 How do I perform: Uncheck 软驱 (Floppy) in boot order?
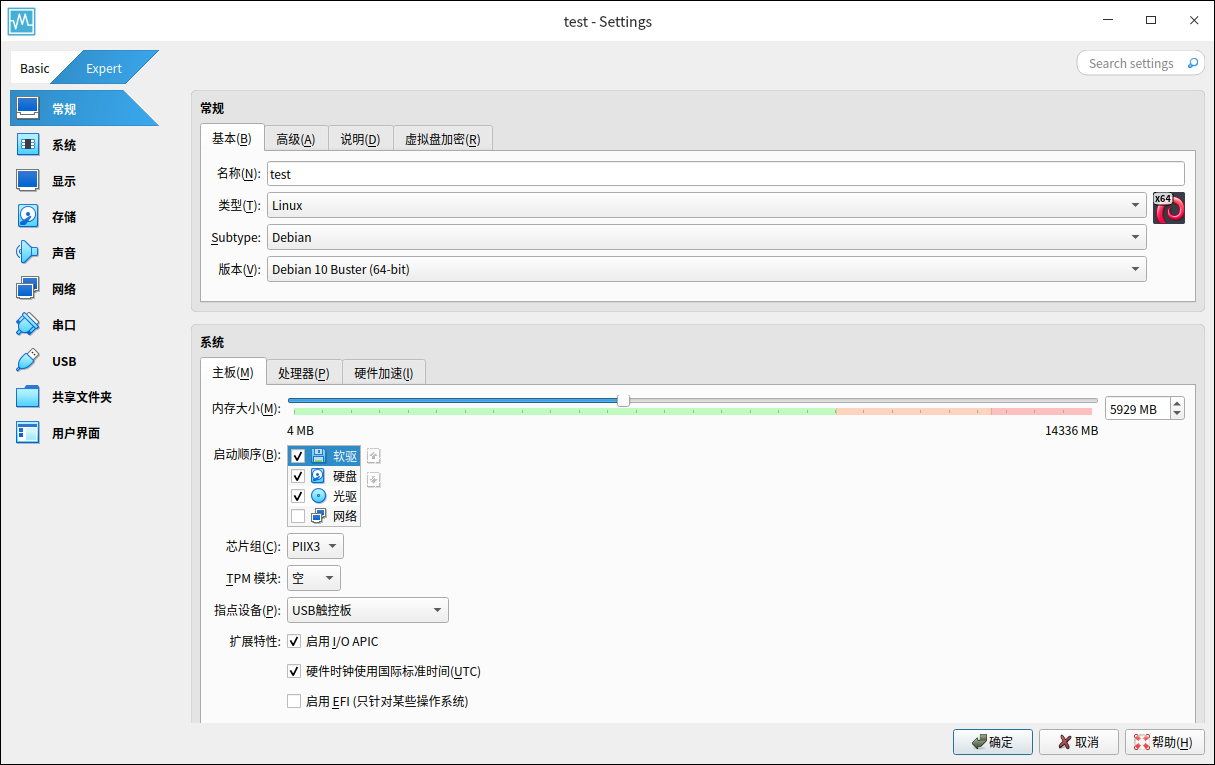[298, 456]
